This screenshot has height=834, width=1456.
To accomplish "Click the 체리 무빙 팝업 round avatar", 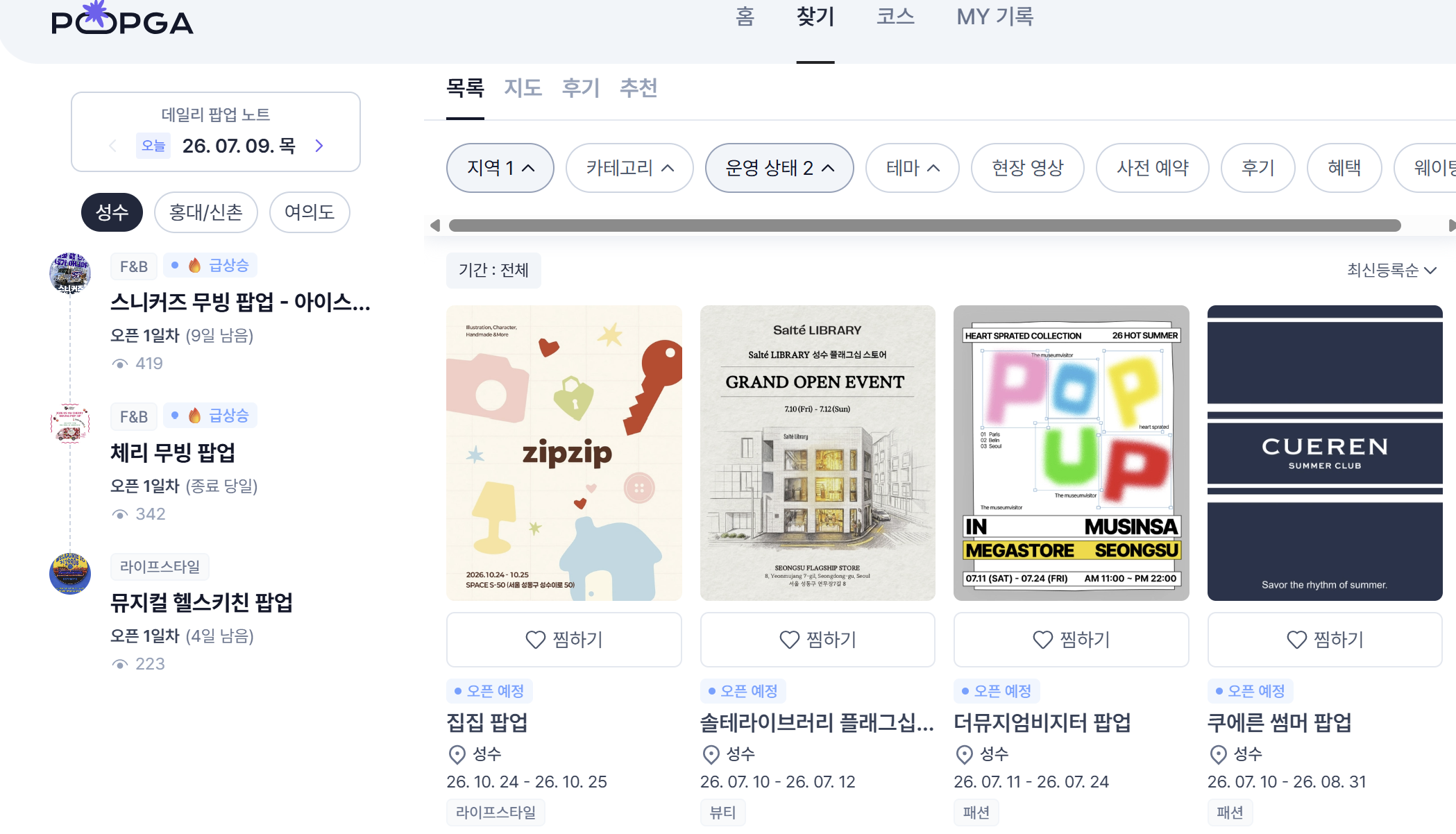I will pyautogui.click(x=70, y=423).
